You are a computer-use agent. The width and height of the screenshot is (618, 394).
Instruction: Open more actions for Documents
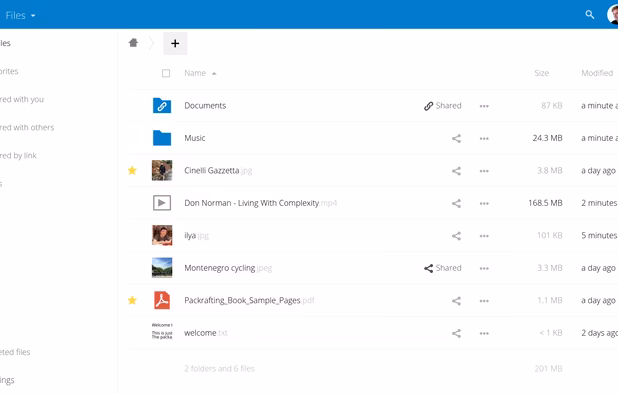click(484, 106)
